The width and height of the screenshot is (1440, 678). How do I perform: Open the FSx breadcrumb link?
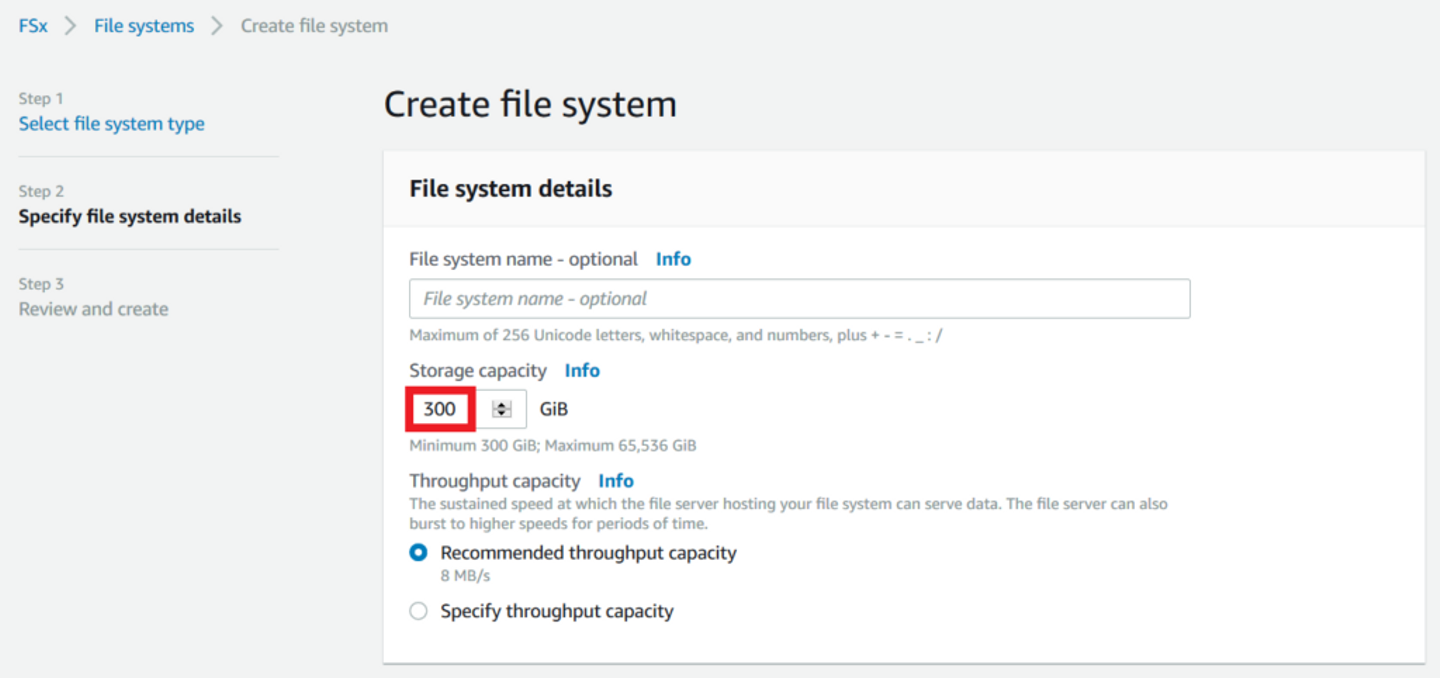[x=33, y=26]
